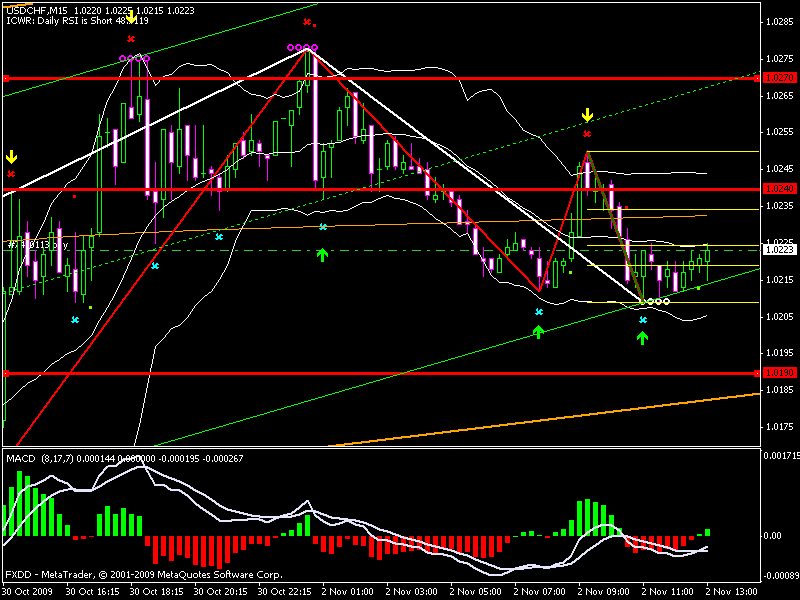
Task: Select the red 1.0190 price level label
Action: coord(778,373)
